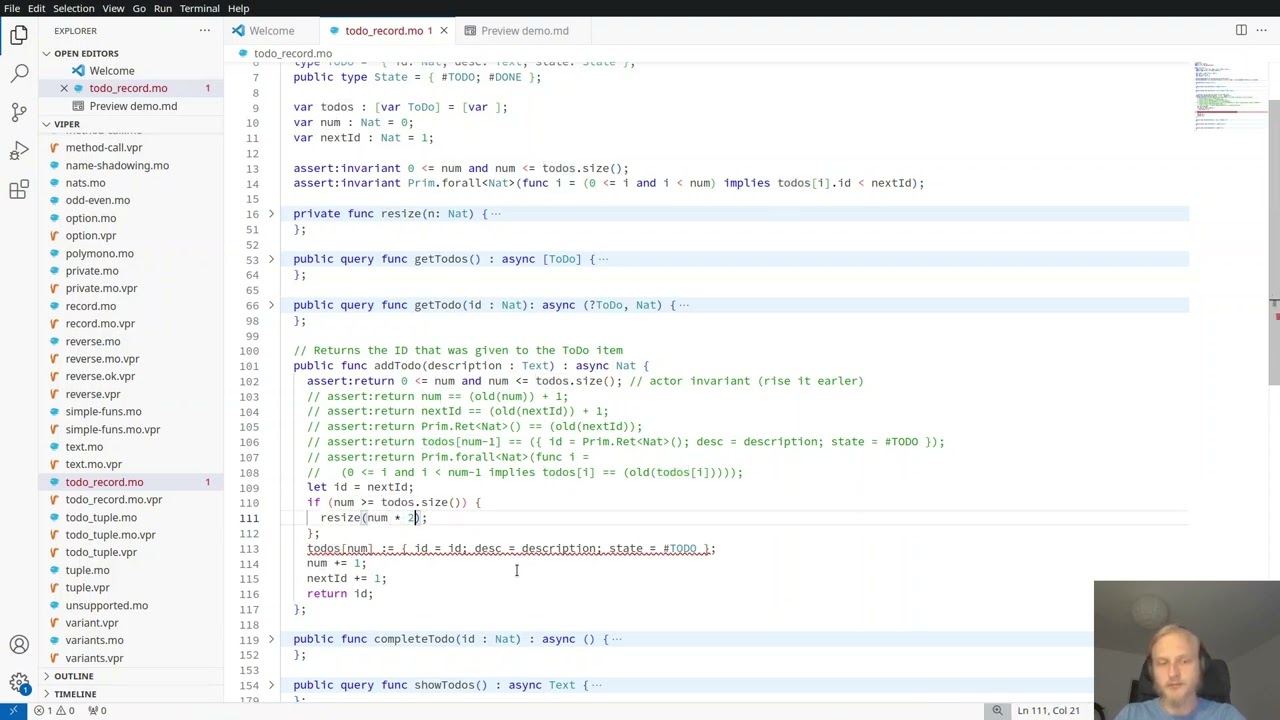Open the Selection menu

coord(73,8)
